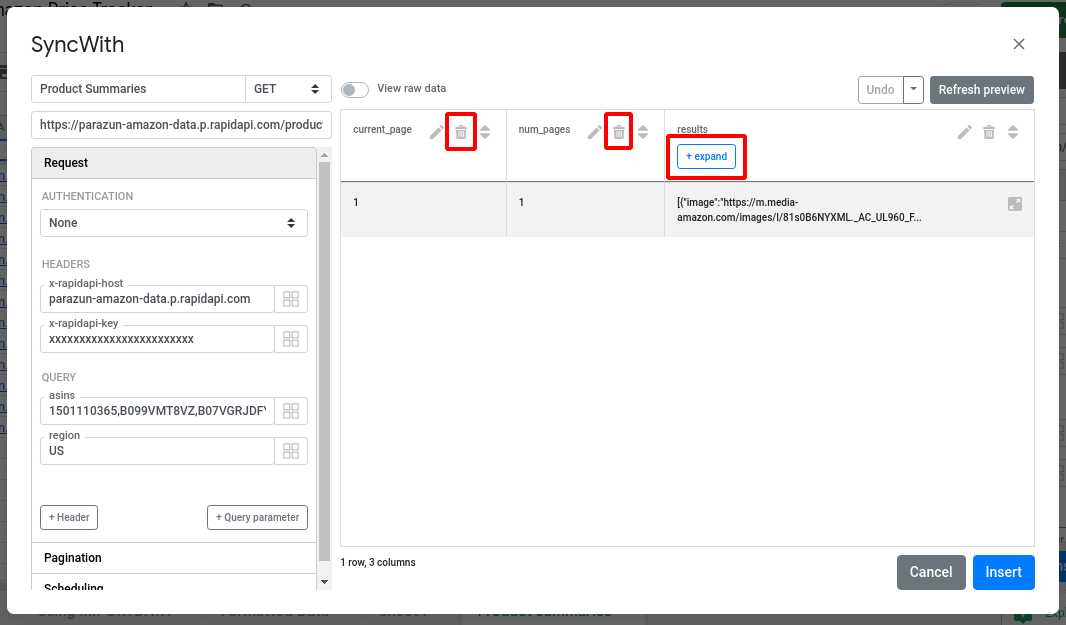Click the + expand button in results
The image size is (1066, 625).
pos(706,157)
